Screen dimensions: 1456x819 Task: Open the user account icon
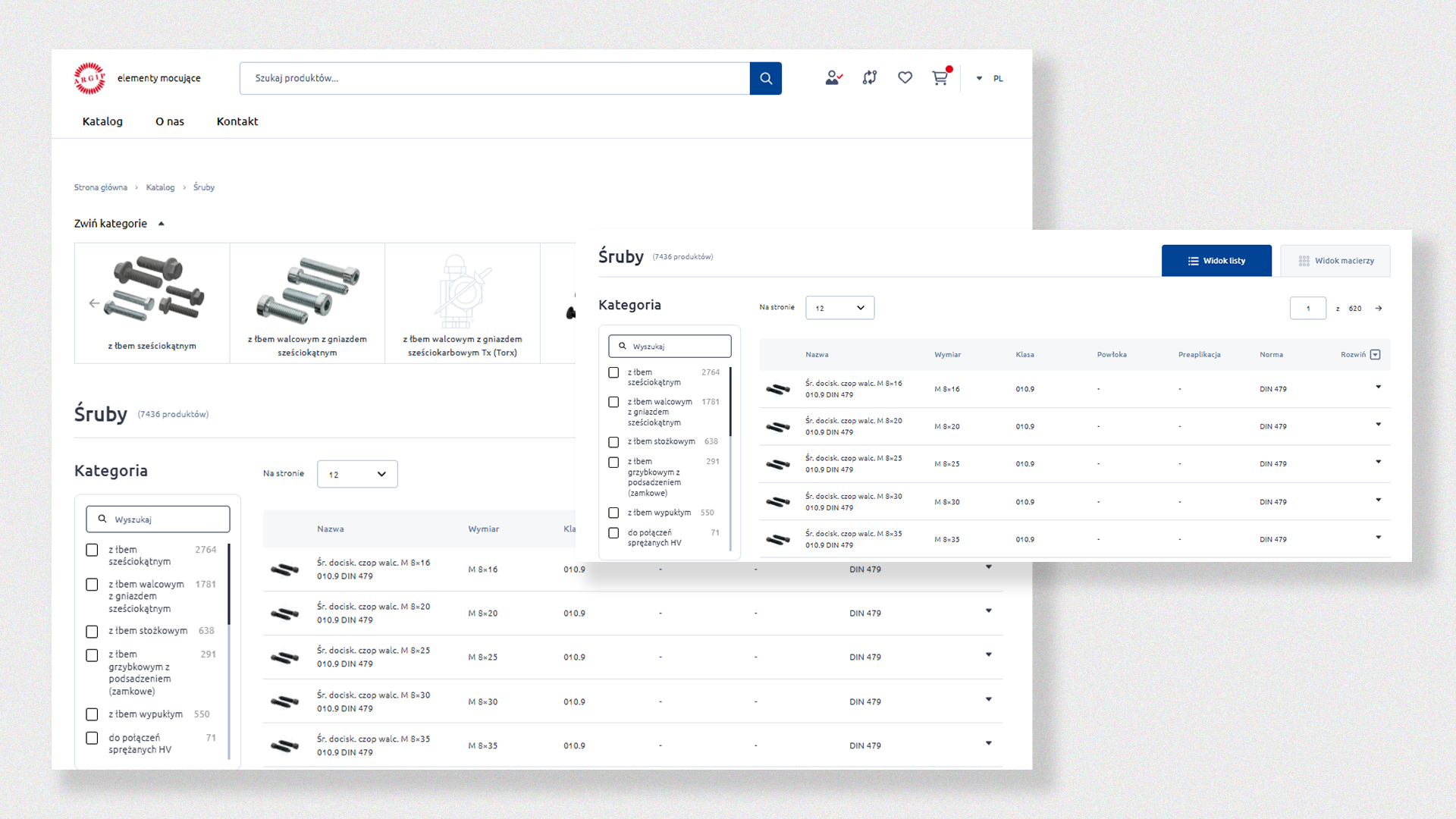click(x=833, y=77)
